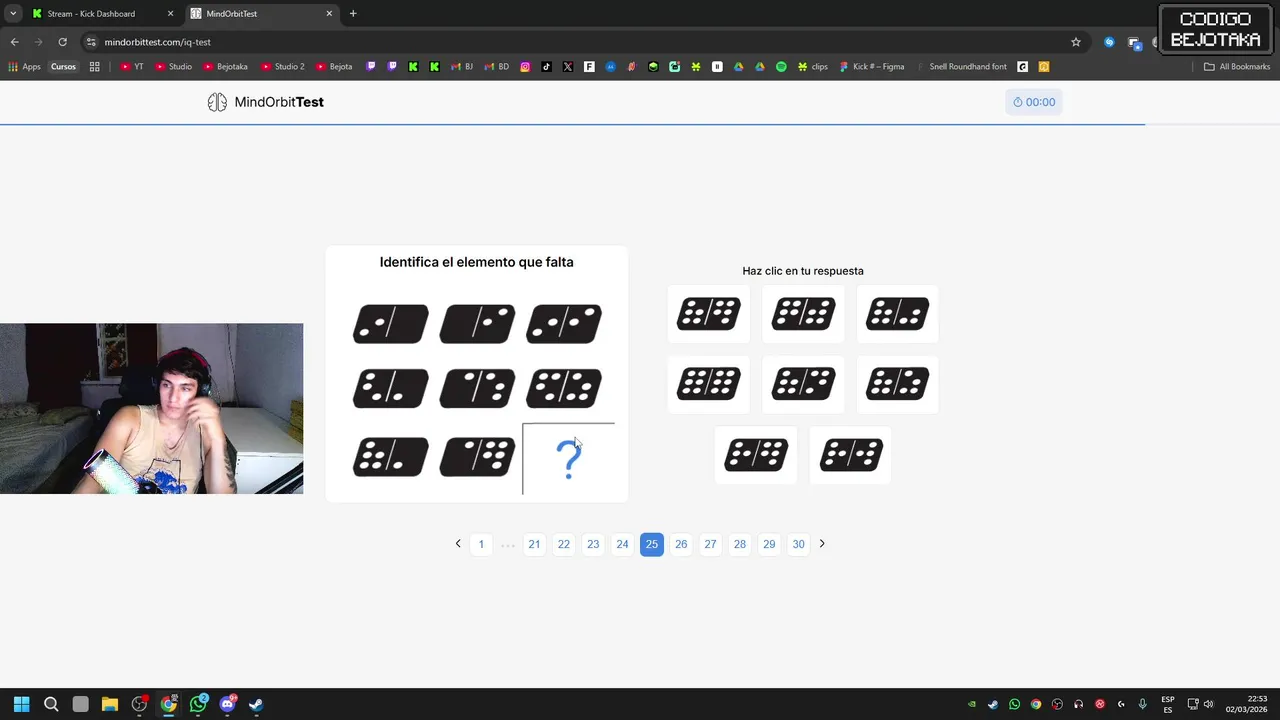1280x720 pixels.
Task: Open WhatsApp from the taskbar
Action: [x=198, y=704]
